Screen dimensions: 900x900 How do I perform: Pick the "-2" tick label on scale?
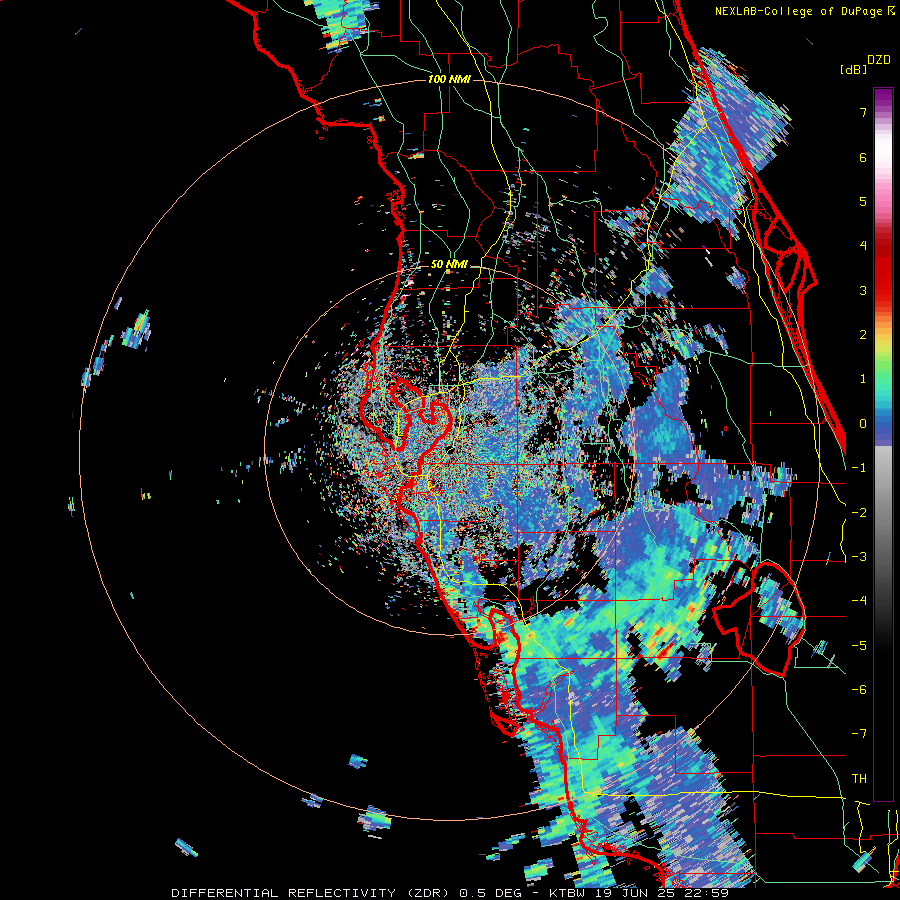pyautogui.click(x=859, y=513)
